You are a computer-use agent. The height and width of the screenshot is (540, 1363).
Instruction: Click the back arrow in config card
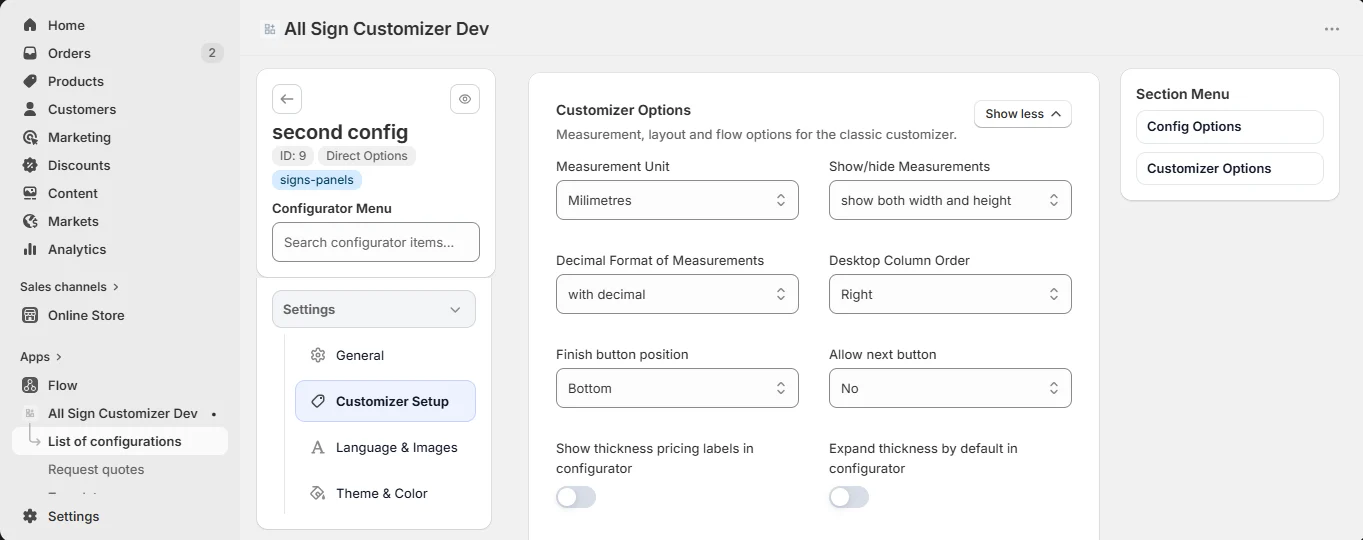point(287,99)
